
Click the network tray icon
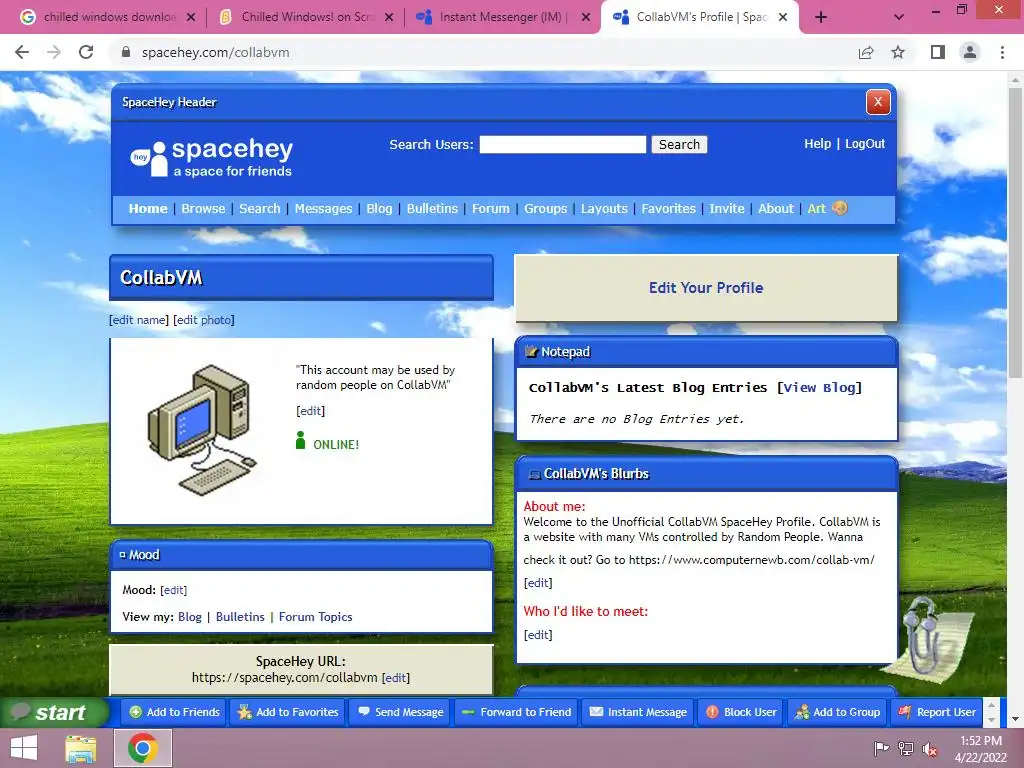[906, 749]
